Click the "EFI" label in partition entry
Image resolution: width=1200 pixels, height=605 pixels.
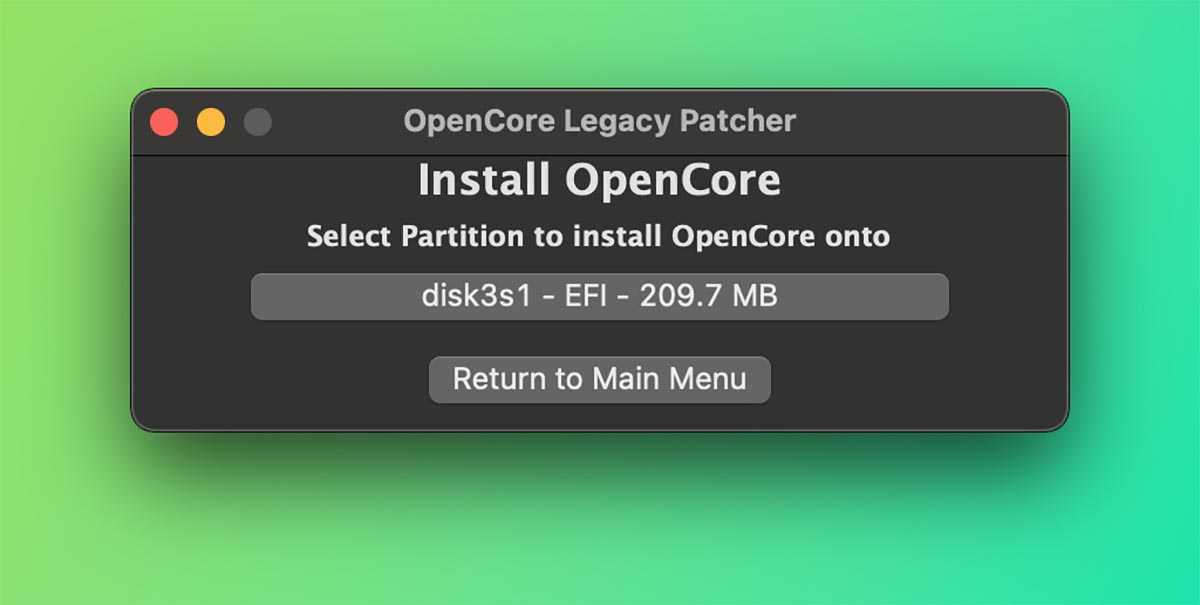click(584, 297)
